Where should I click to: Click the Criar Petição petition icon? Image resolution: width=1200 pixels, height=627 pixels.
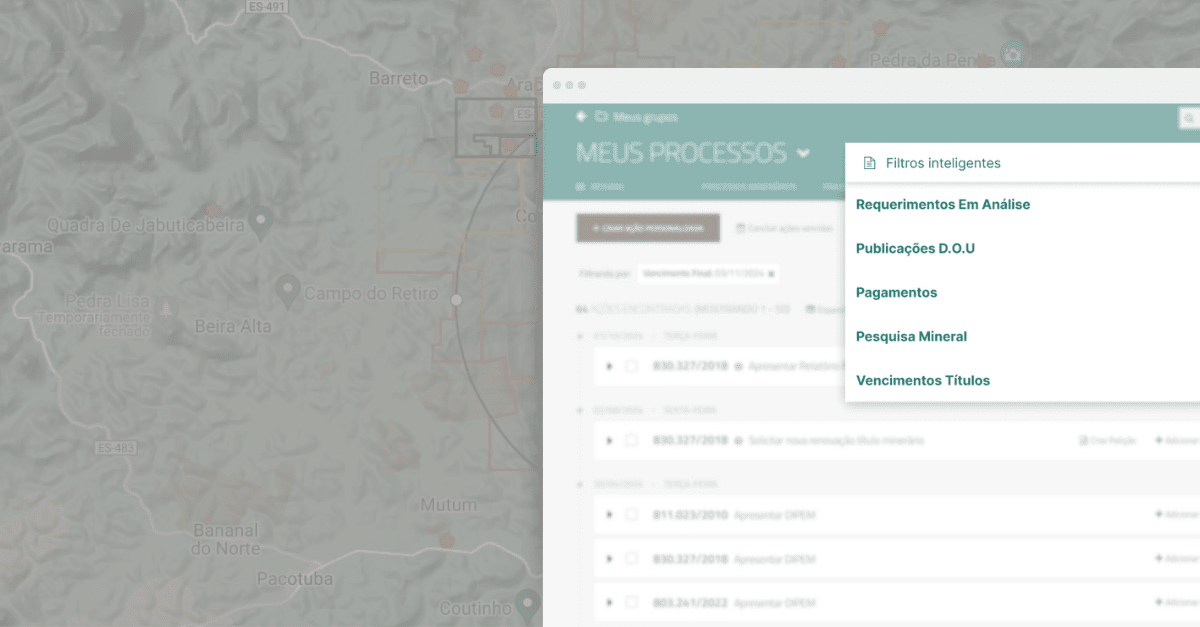coord(1084,440)
